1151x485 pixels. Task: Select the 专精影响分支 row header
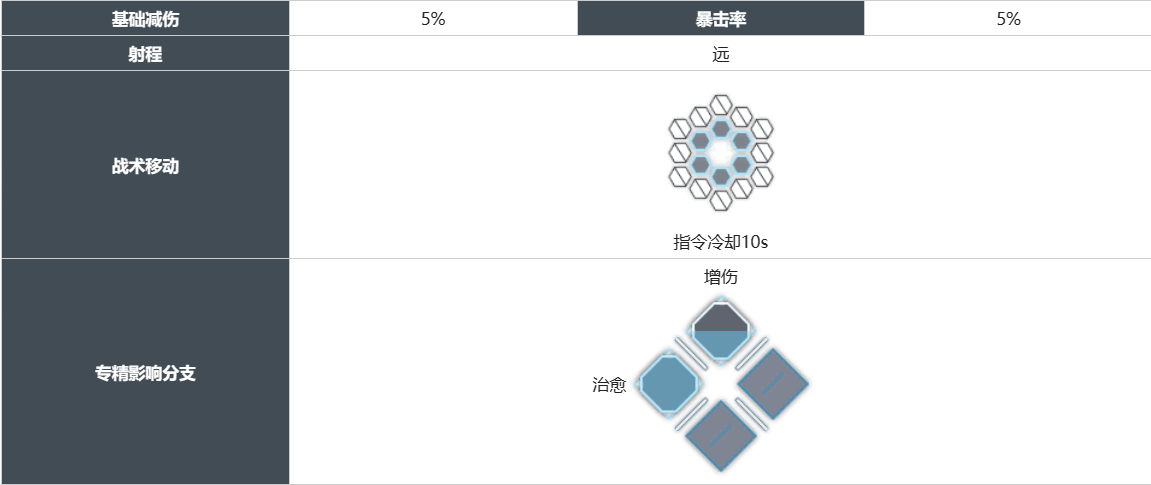point(145,373)
